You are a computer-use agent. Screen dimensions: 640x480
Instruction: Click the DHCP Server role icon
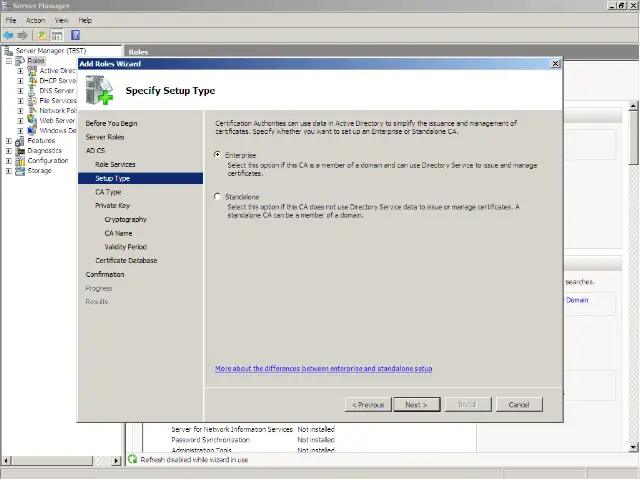pyautogui.click(x=32, y=80)
